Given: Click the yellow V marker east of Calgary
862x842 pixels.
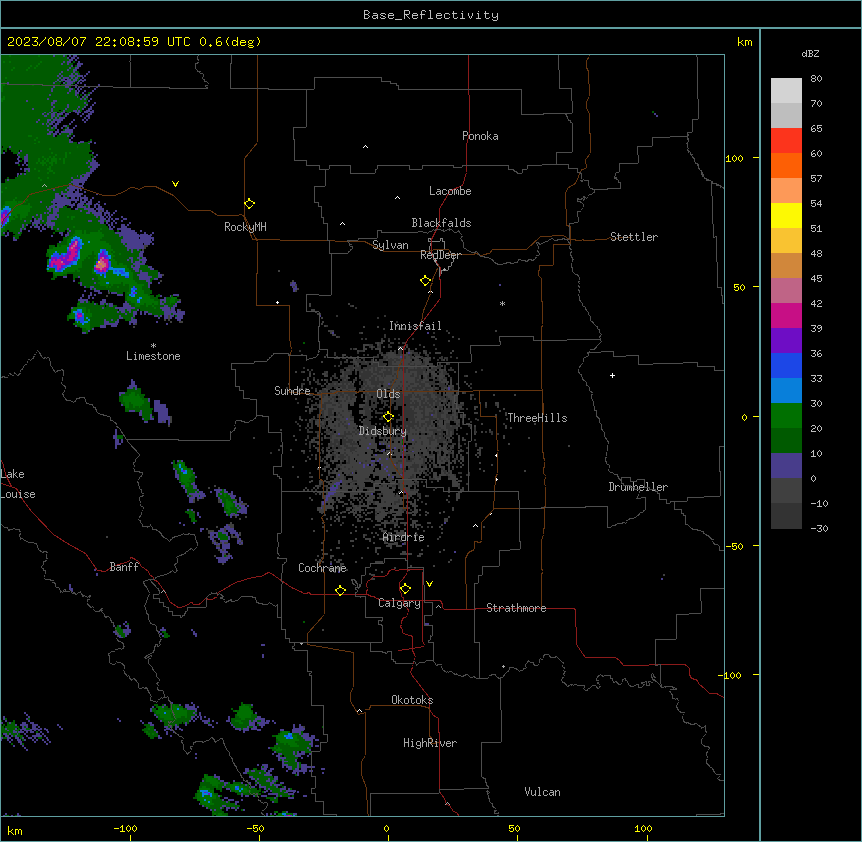Looking at the screenshot, I should pyautogui.click(x=429, y=584).
